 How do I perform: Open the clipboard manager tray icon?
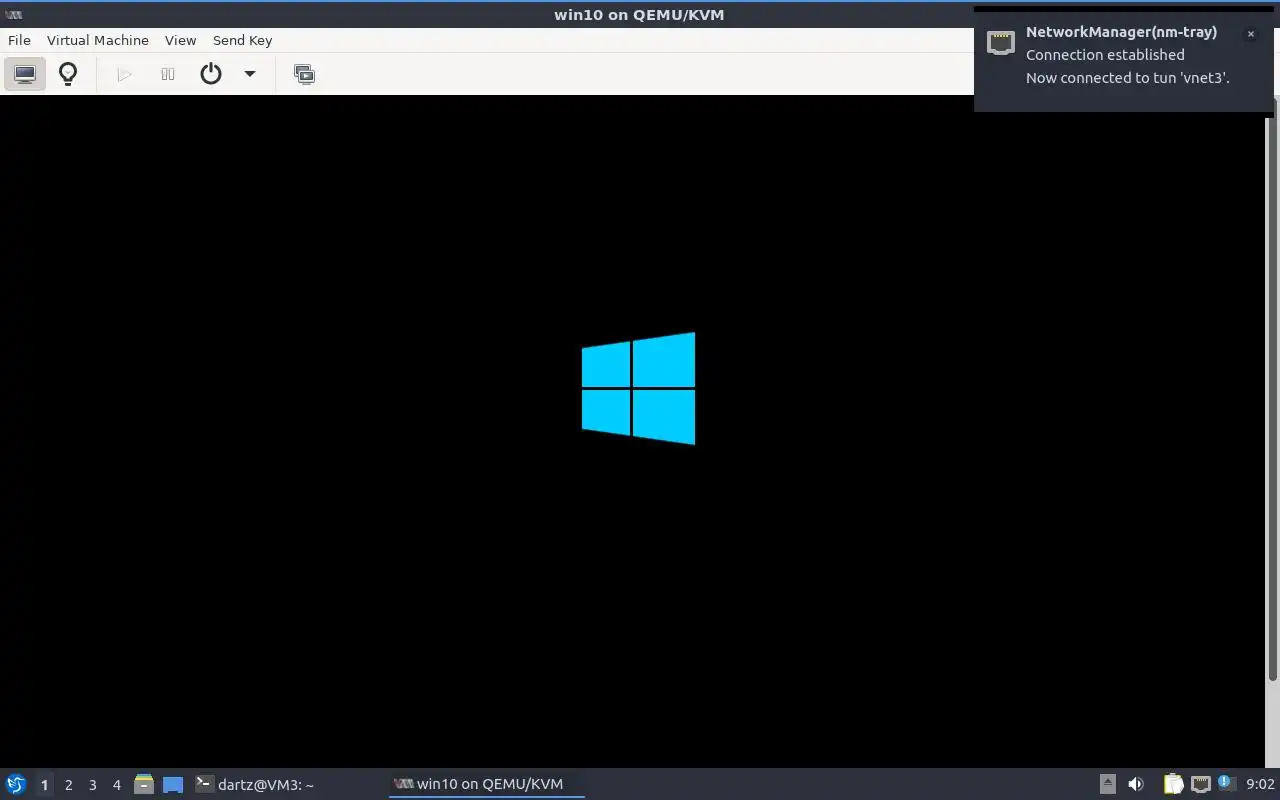1174,784
